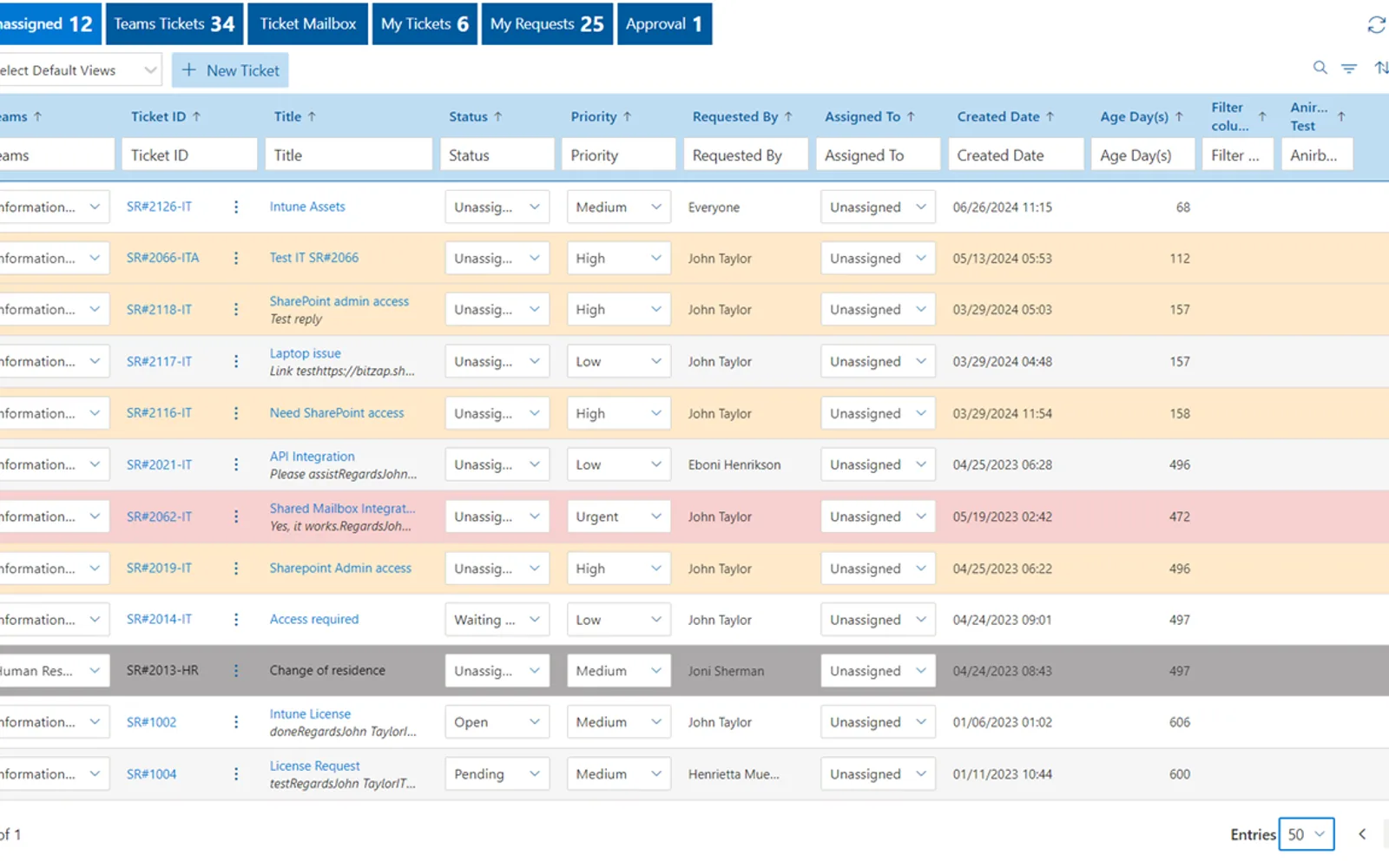Open the search magnifier icon

[1320, 68]
